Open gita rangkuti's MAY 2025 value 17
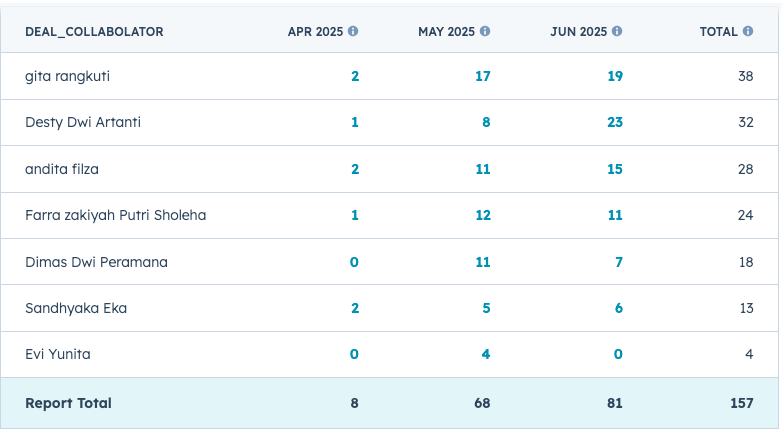 point(482,76)
